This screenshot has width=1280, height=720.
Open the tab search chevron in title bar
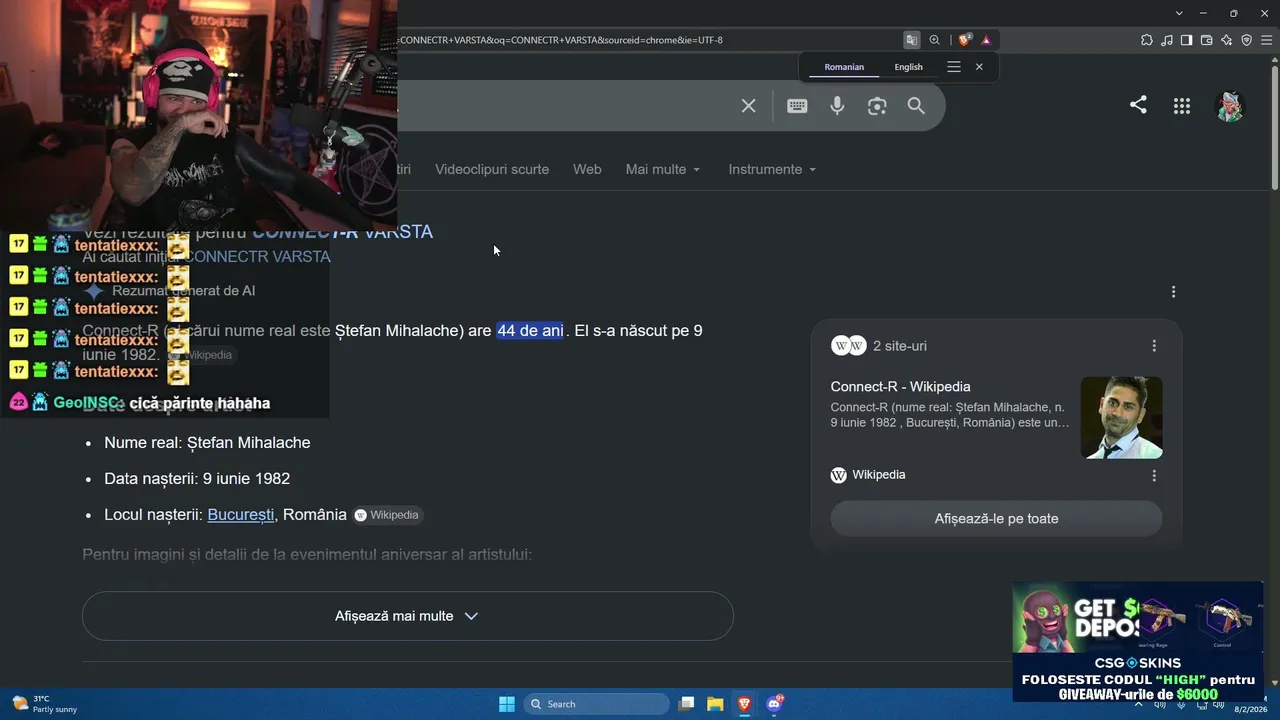[1179, 13]
